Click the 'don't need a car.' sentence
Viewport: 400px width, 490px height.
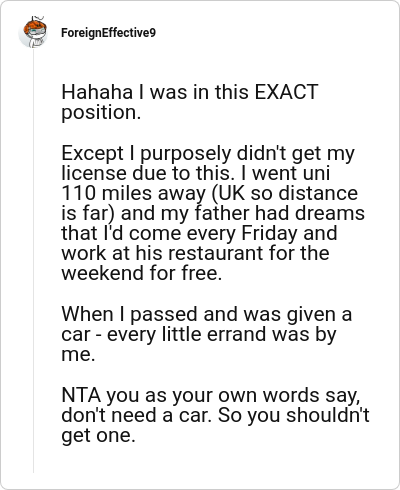(136, 415)
